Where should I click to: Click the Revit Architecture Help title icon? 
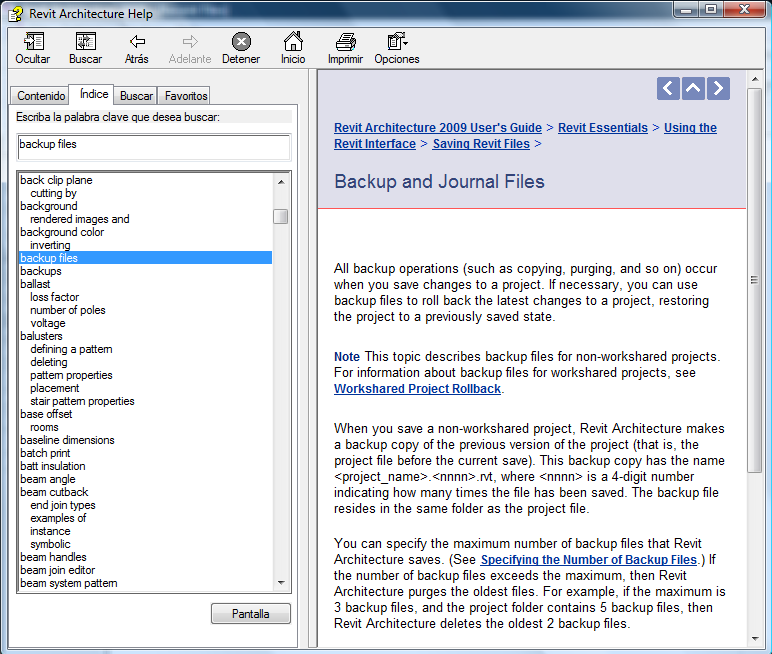click(x=16, y=14)
